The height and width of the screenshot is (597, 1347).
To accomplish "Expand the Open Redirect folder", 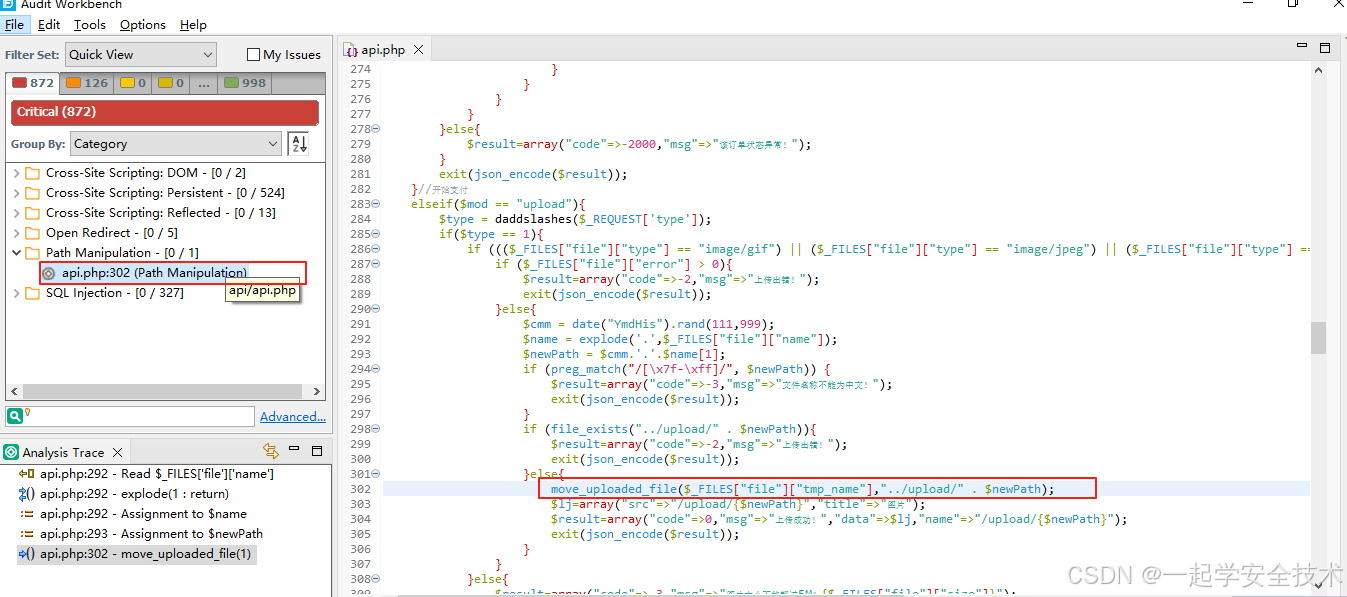I will point(16,233).
